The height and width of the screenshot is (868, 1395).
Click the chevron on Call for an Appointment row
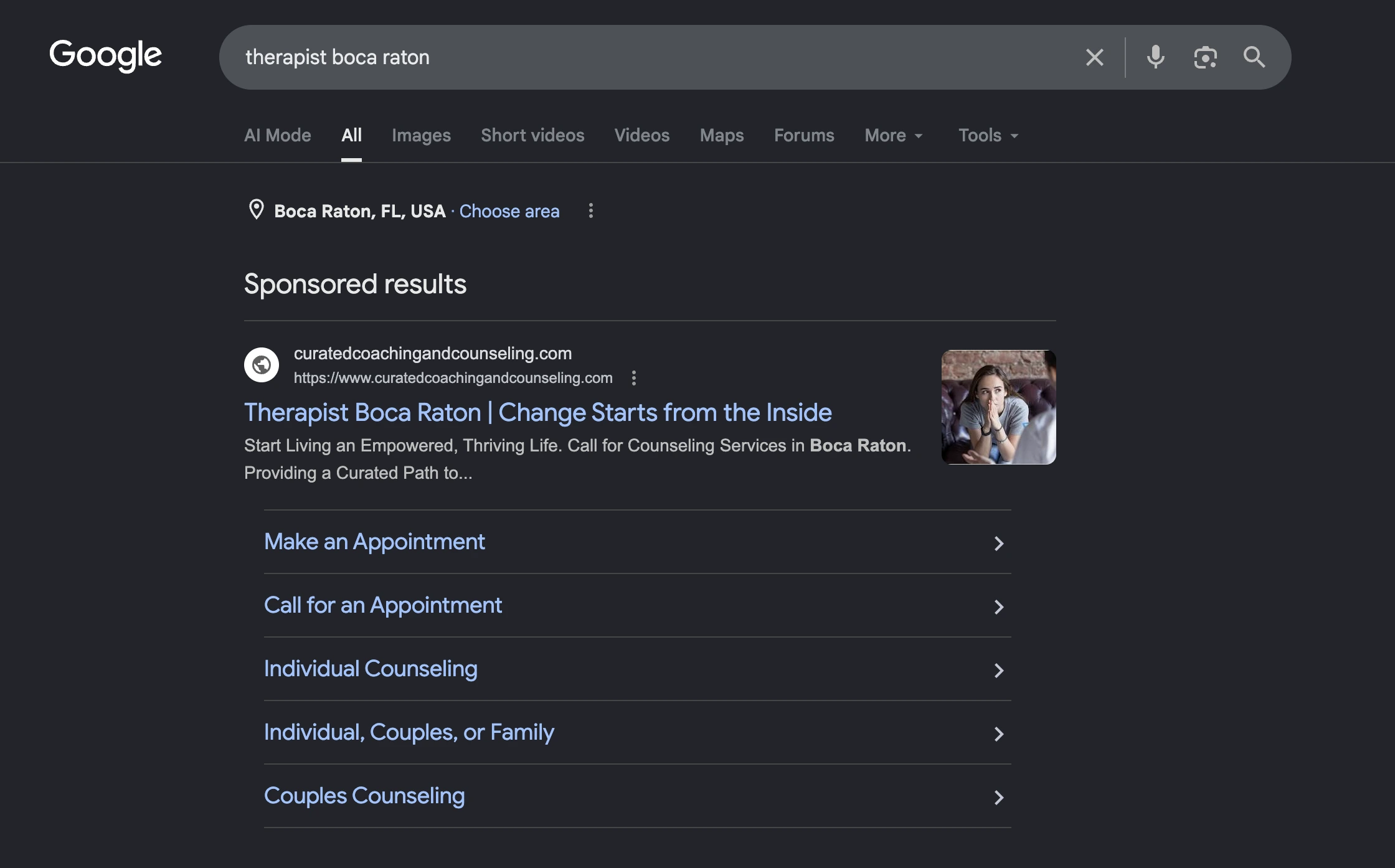[x=999, y=607]
